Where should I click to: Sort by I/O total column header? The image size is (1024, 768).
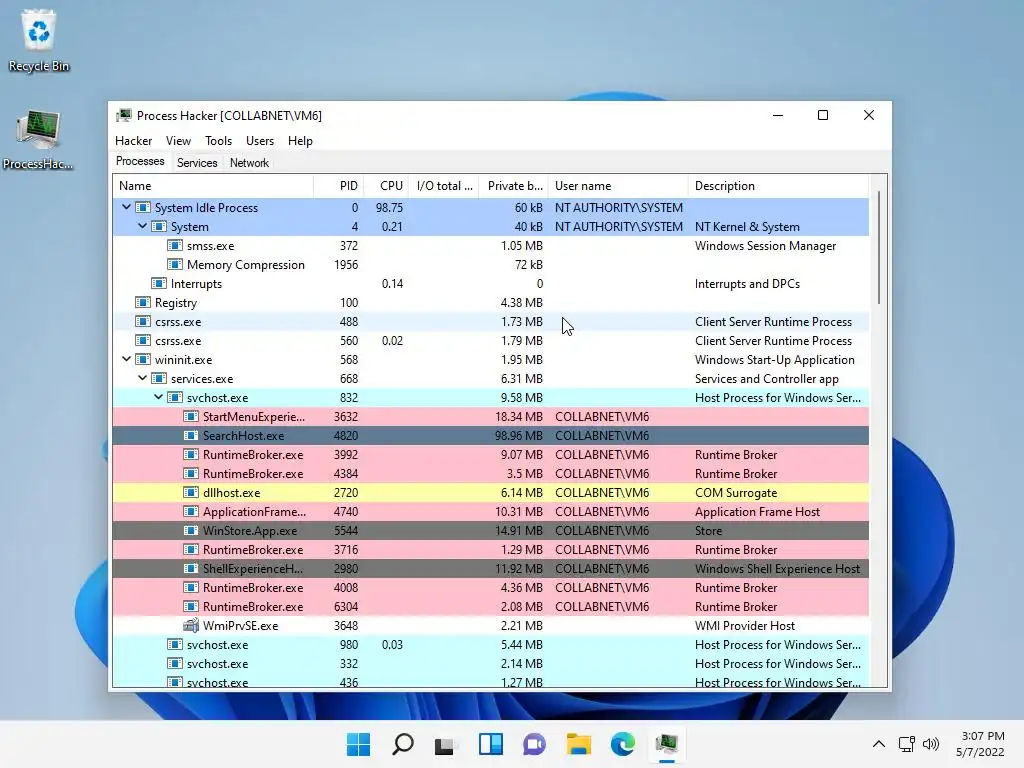coord(443,185)
